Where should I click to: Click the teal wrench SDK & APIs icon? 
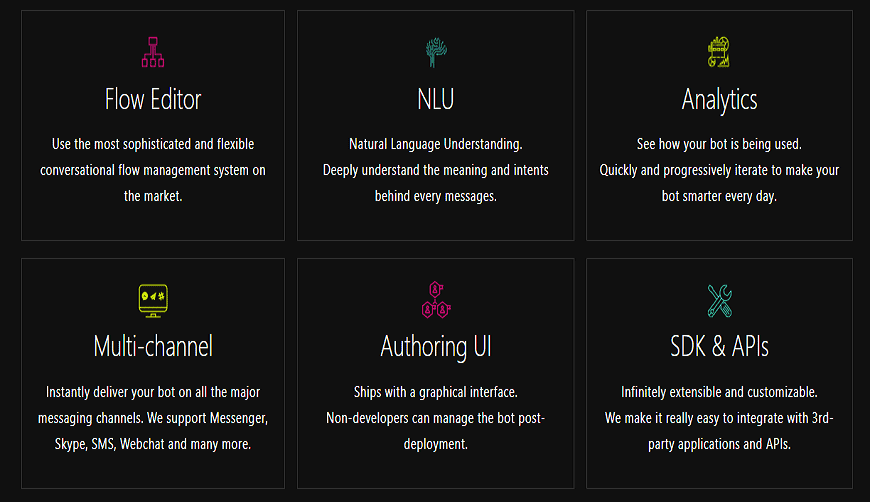tap(720, 301)
